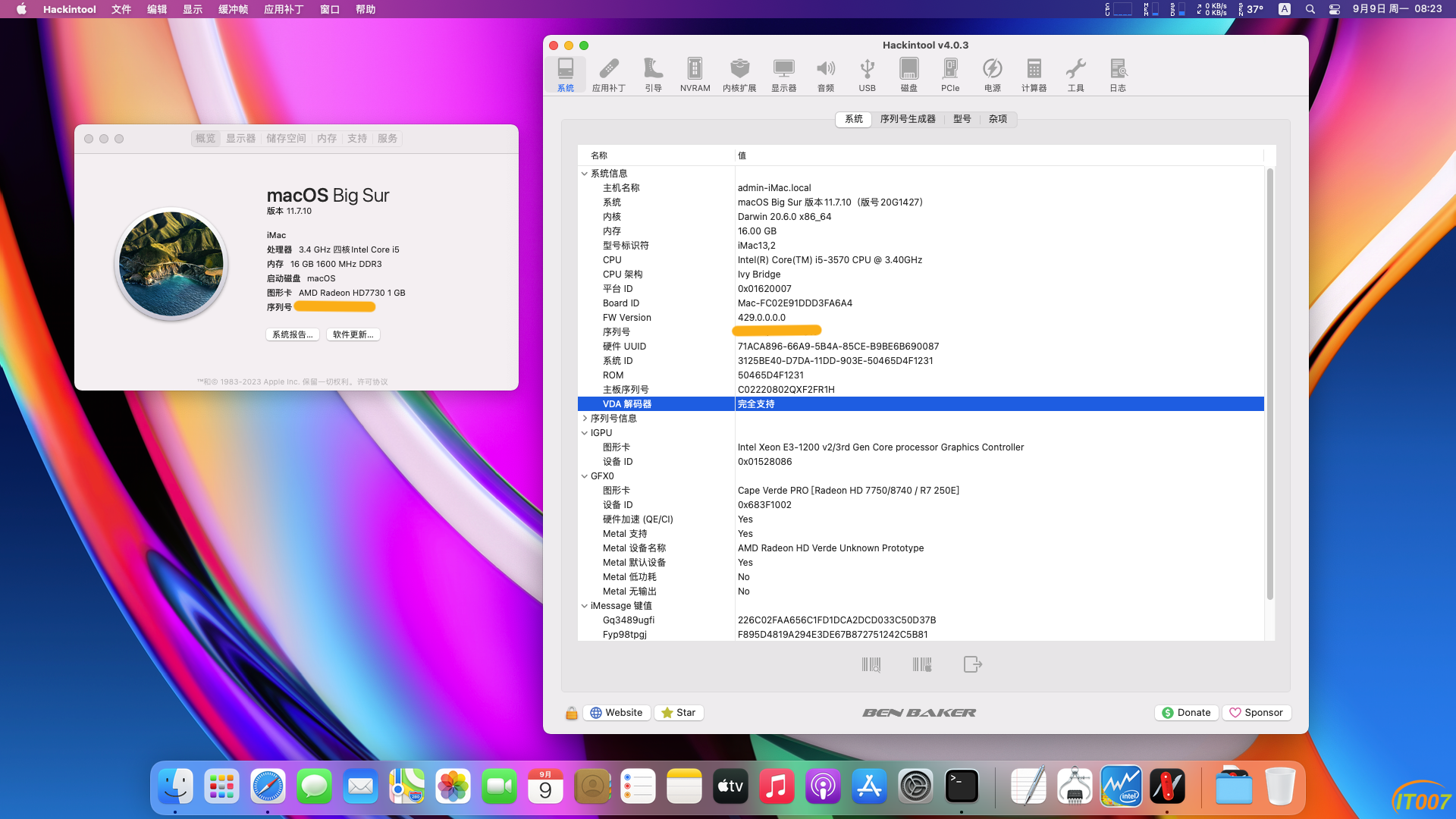Open the 服务 tab in About This Mac

click(x=388, y=139)
